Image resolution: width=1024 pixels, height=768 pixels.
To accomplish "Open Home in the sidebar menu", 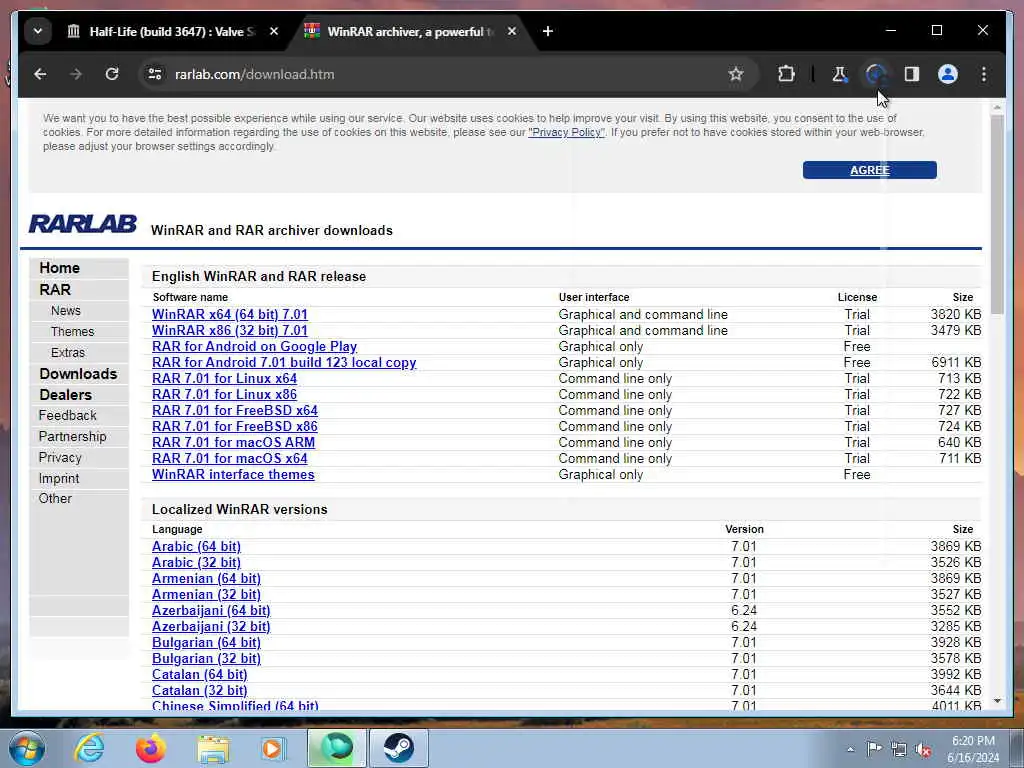I will tap(59, 268).
